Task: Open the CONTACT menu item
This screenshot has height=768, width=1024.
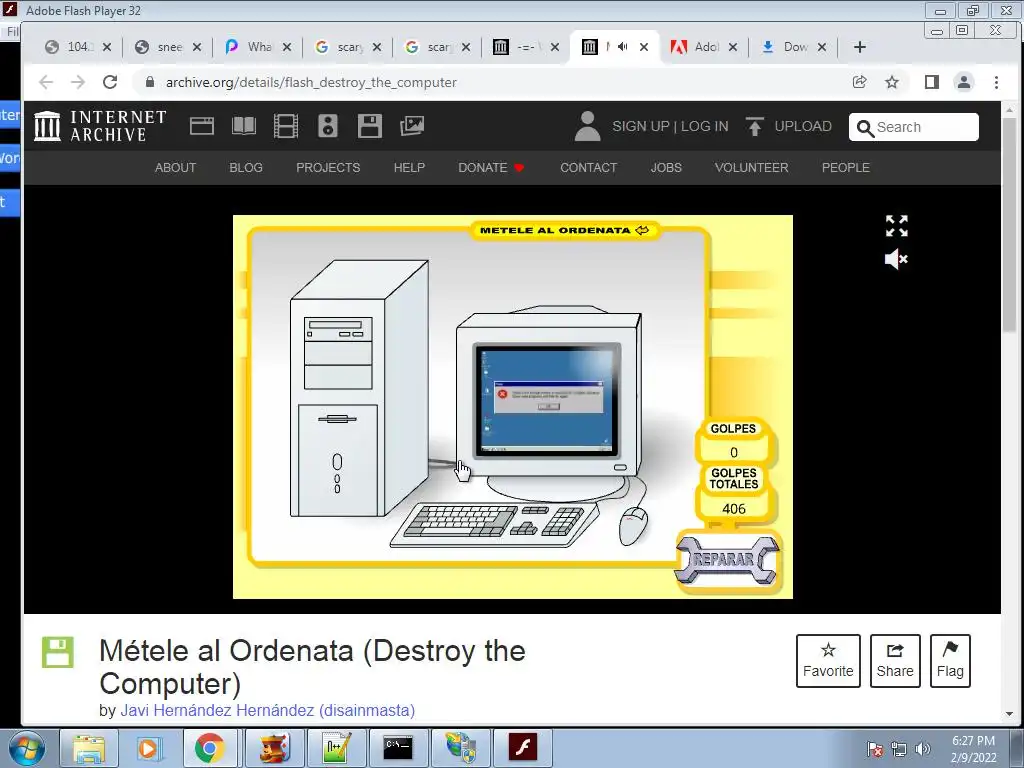Action: 588,168
